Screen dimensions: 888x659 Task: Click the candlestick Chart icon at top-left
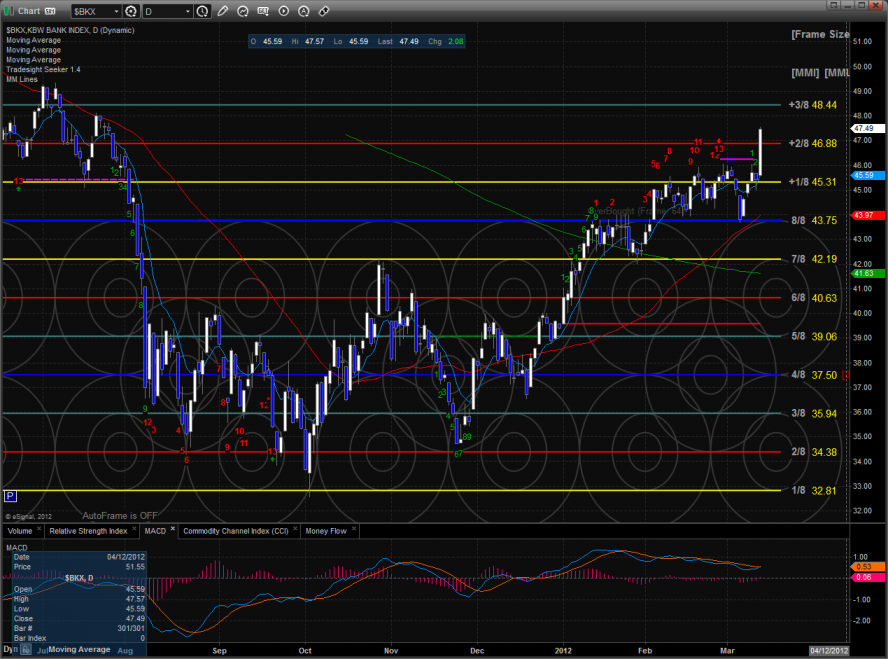point(8,11)
